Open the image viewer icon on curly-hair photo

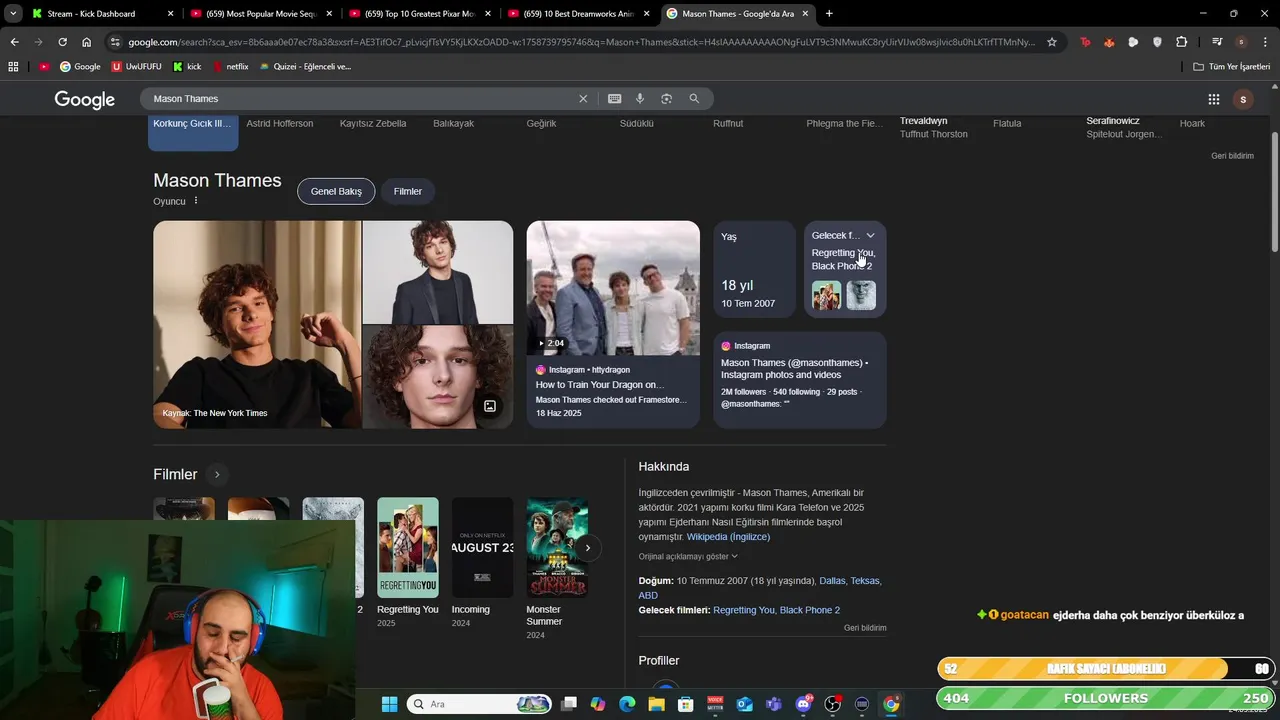pos(490,406)
